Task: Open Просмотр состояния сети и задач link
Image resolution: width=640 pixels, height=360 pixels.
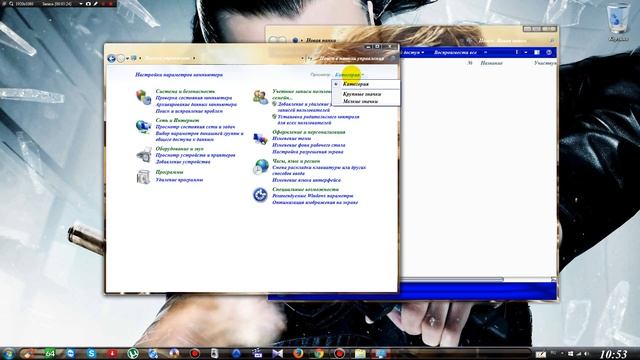Action: (x=195, y=127)
